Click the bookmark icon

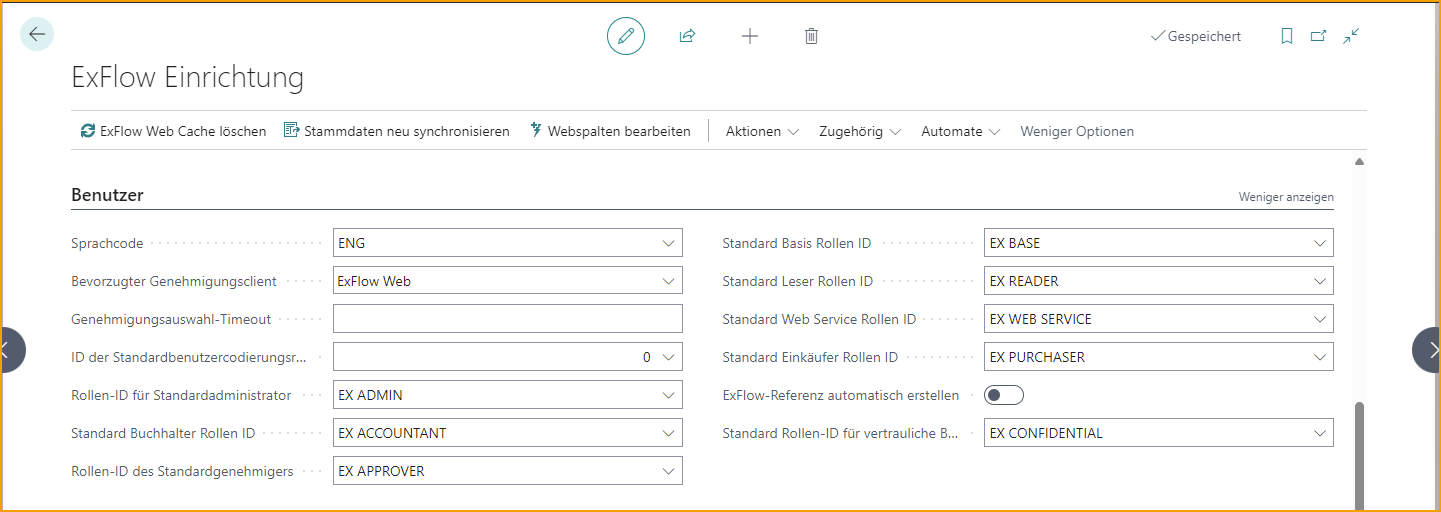pos(1287,36)
